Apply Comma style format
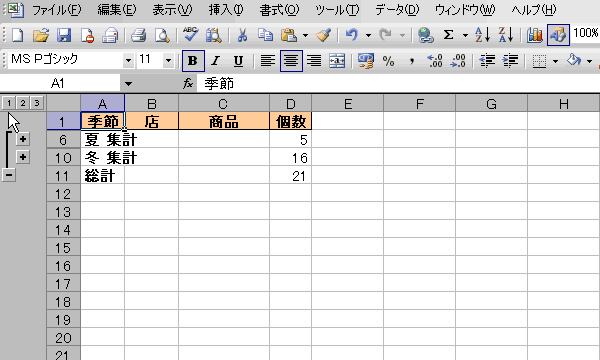The width and height of the screenshot is (600, 360). 412,61
